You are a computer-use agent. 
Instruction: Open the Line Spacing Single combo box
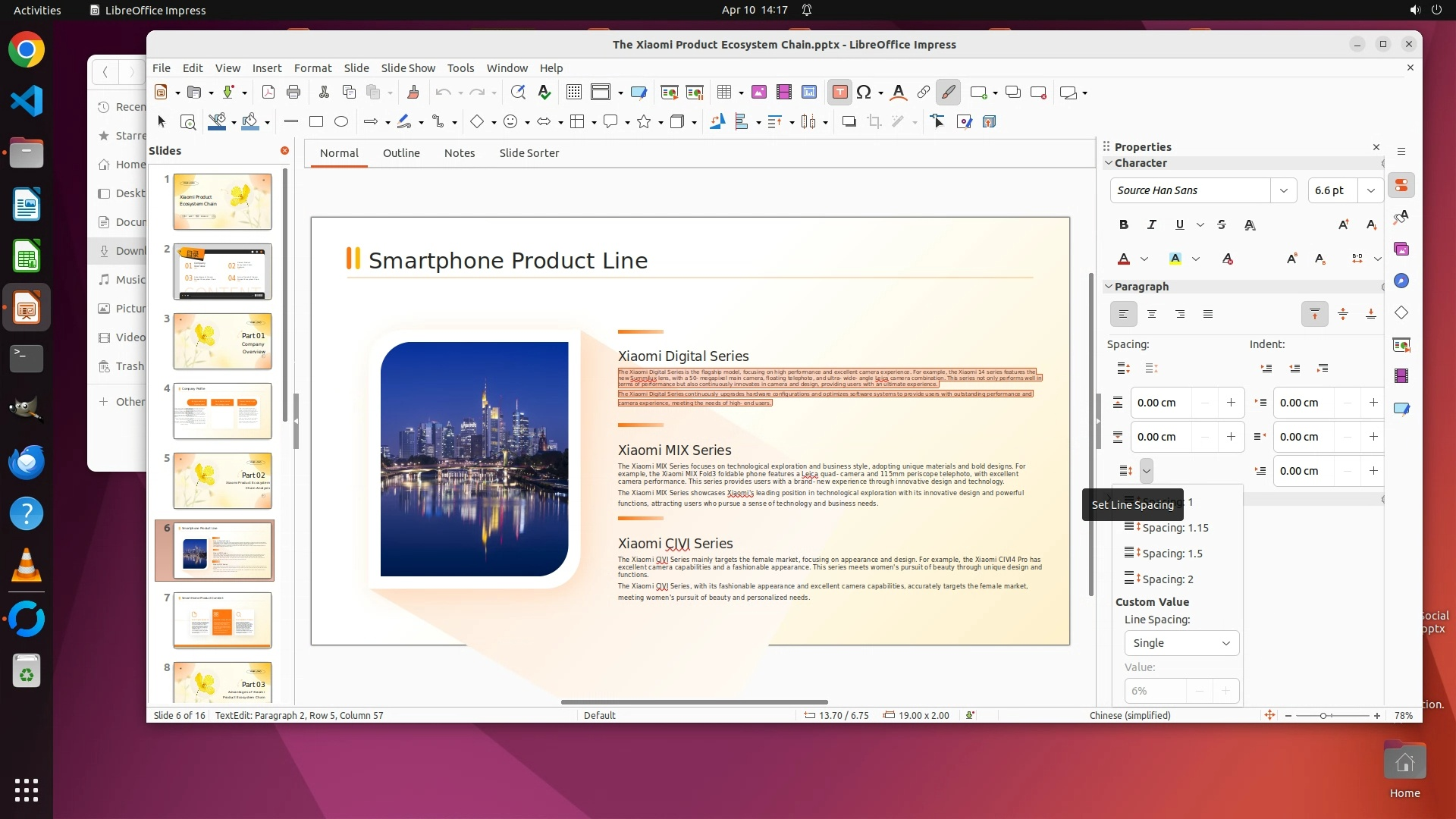pos(1181,643)
